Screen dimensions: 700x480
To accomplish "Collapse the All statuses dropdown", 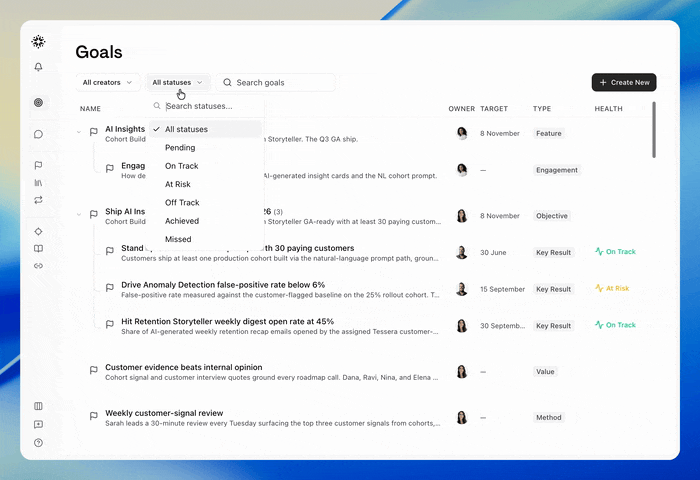I will (177, 82).
